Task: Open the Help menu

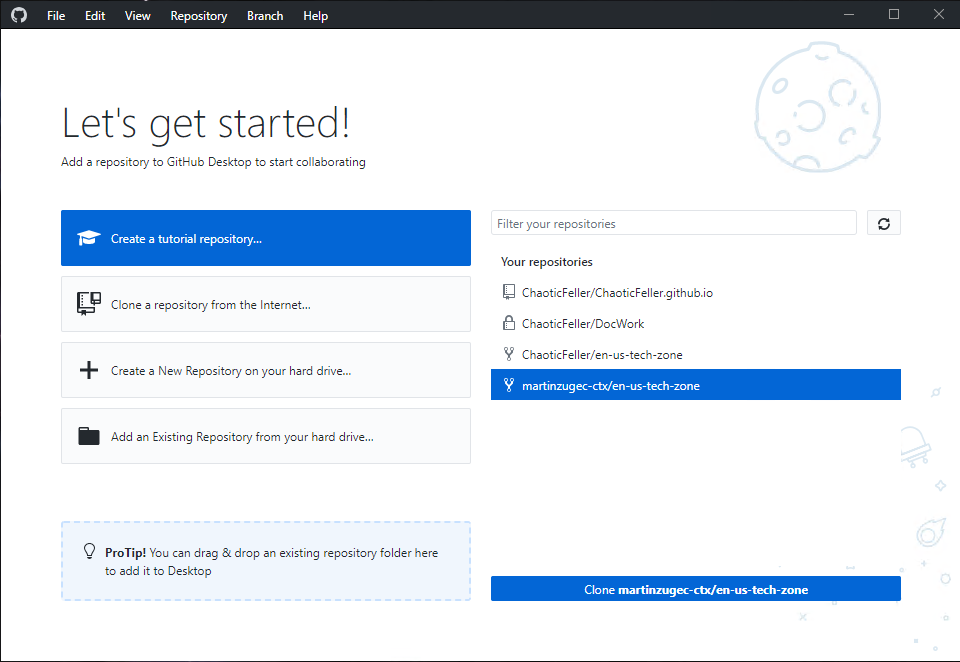Action: pyautogui.click(x=315, y=15)
